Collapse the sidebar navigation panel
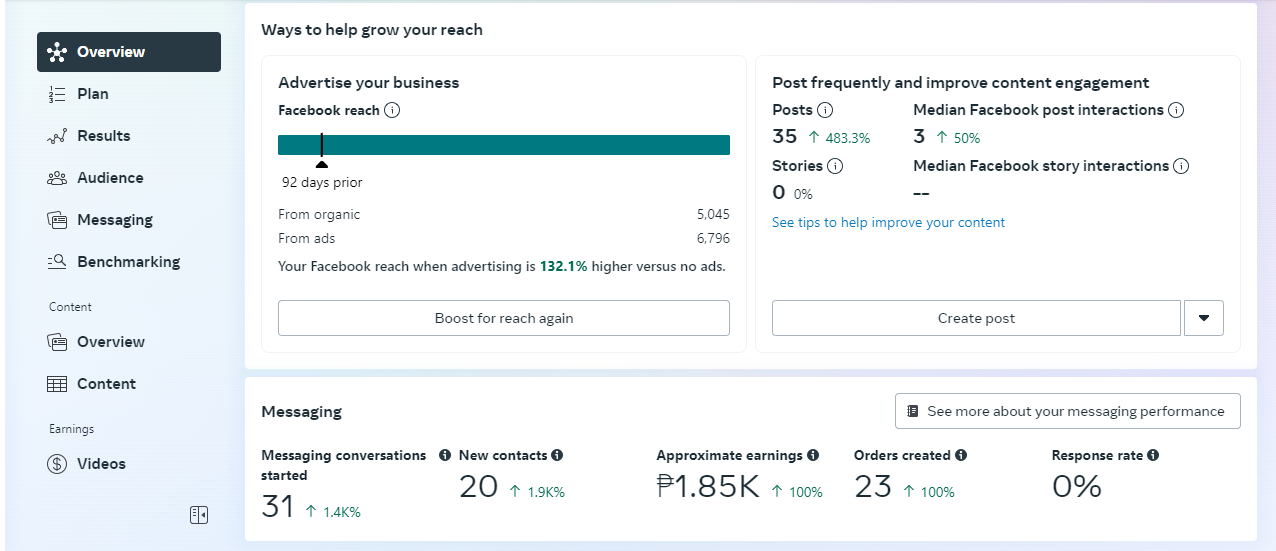The height and width of the screenshot is (551, 1276). (x=199, y=515)
